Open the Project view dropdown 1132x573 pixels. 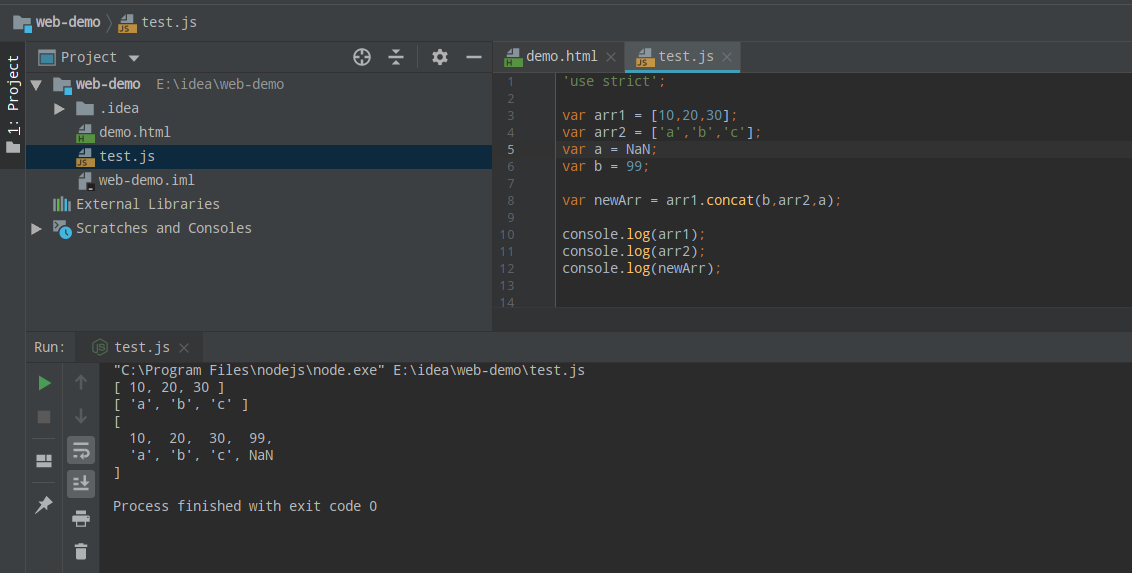134,58
